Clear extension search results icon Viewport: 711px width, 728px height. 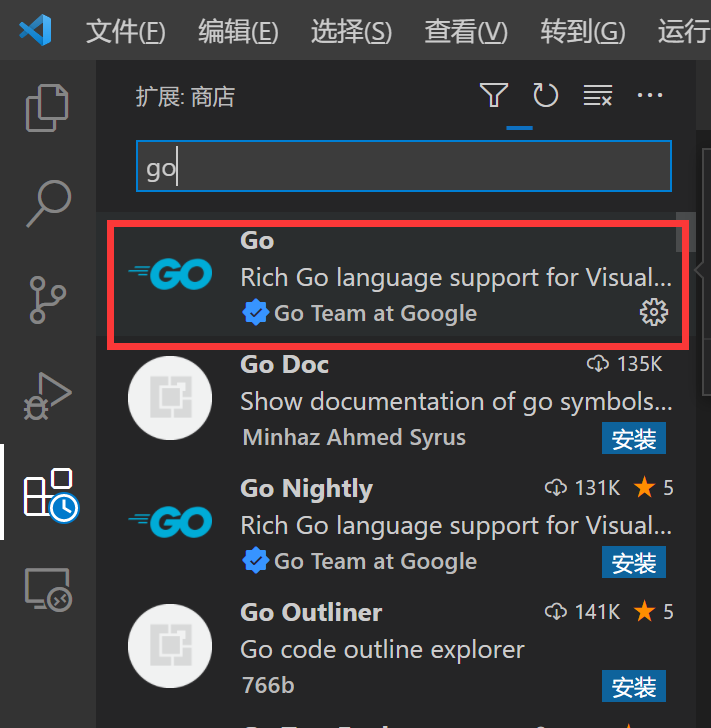[598, 95]
